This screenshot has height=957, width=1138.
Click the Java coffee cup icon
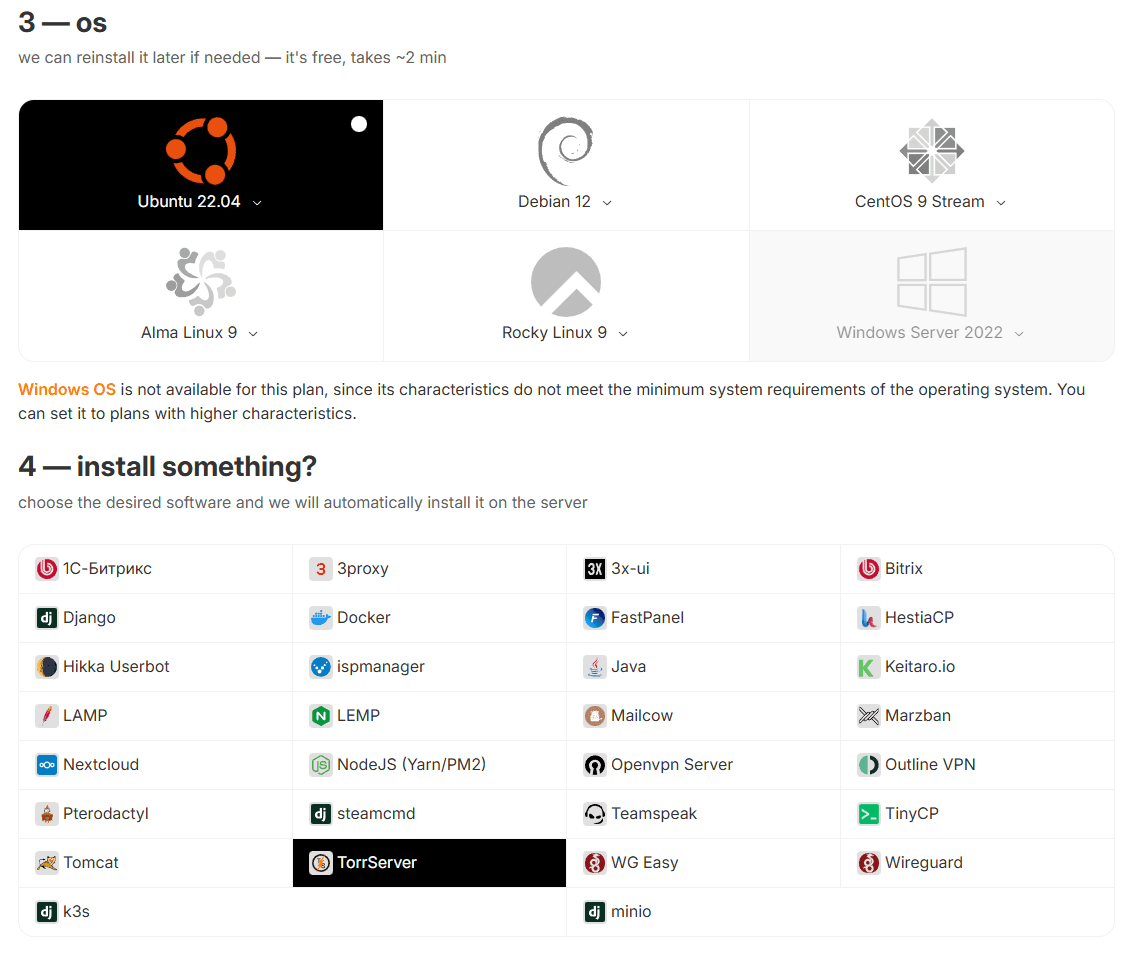click(x=594, y=667)
